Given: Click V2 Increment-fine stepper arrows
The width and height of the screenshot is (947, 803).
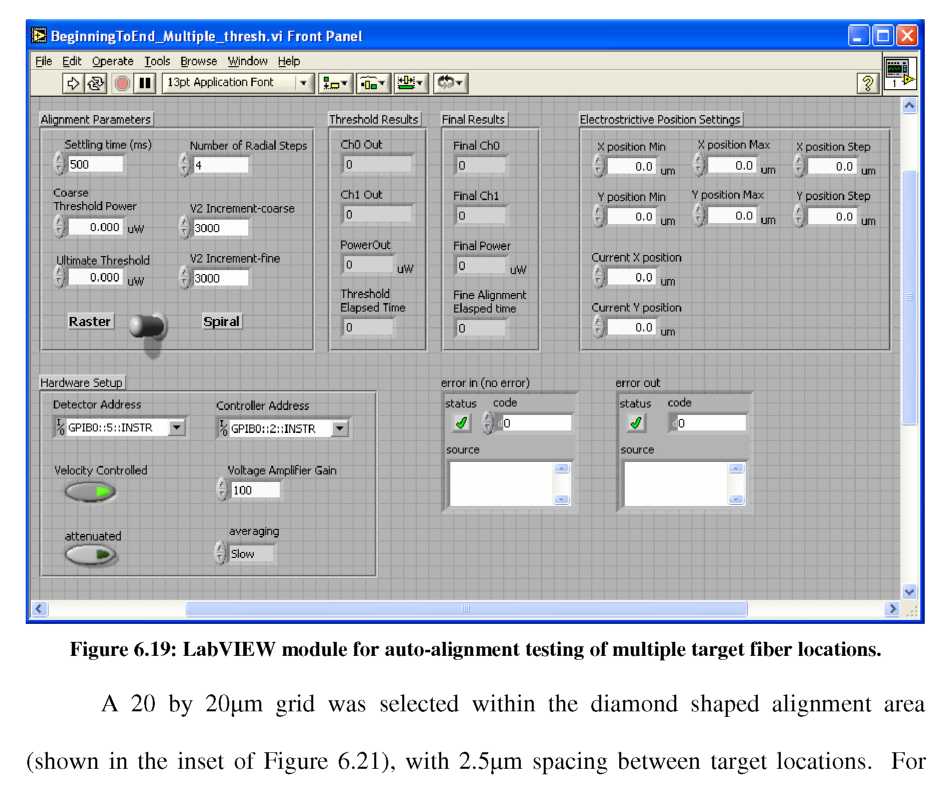Looking at the screenshot, I should pyautogui.click(x=184, y=278).
